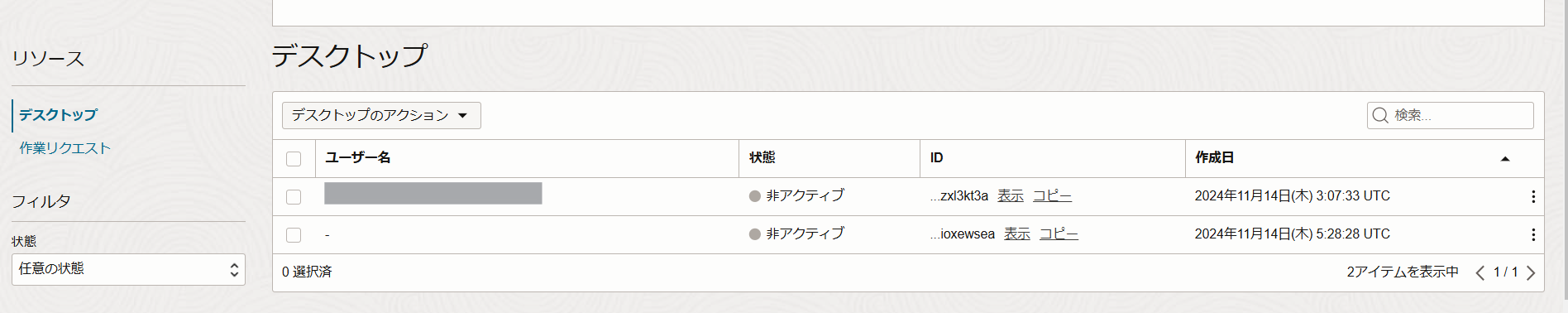Click 表示 link for ioxewsea ID
Image resolution: width=1568 pixels, height=313 pixels.
[1017, 234]
